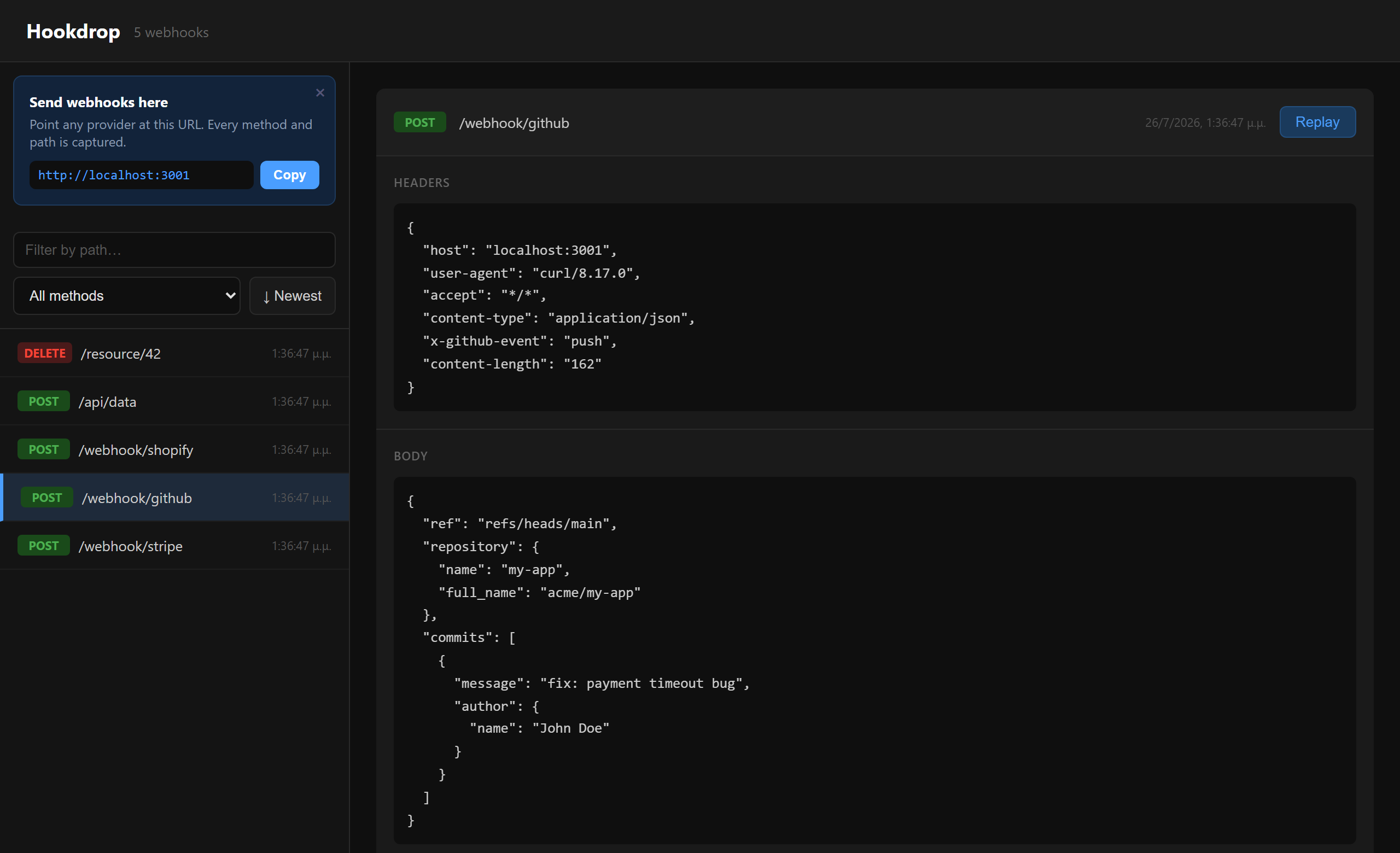Click the "x-github-event": "push" header line
Screen dimensions: 1400x853
click(x=520, y=341)
